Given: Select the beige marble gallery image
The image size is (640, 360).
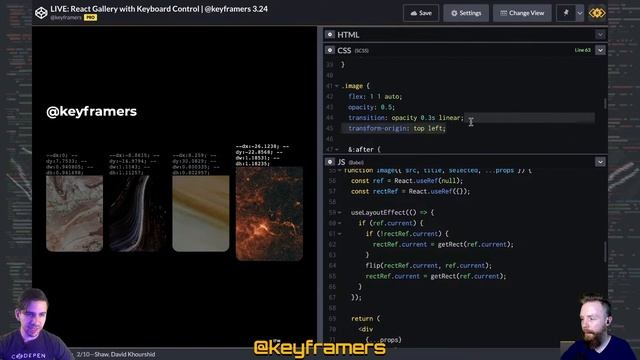Looking at the screenshot, I should point(74,213).
